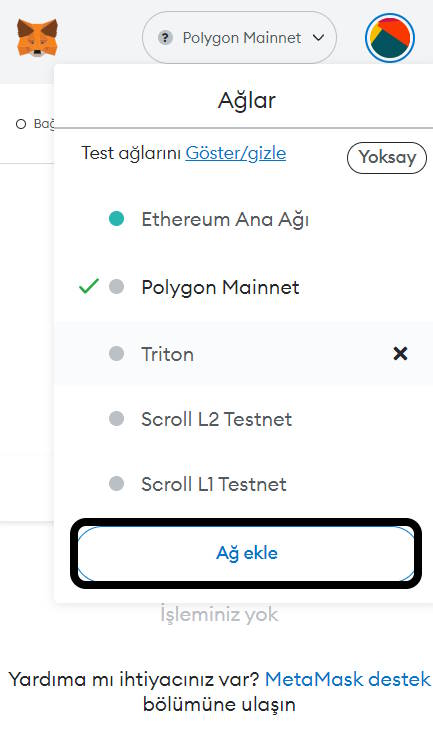433x738 pixels.
Task: Dismiss with the Yoksay button
Action: (387, 158)
